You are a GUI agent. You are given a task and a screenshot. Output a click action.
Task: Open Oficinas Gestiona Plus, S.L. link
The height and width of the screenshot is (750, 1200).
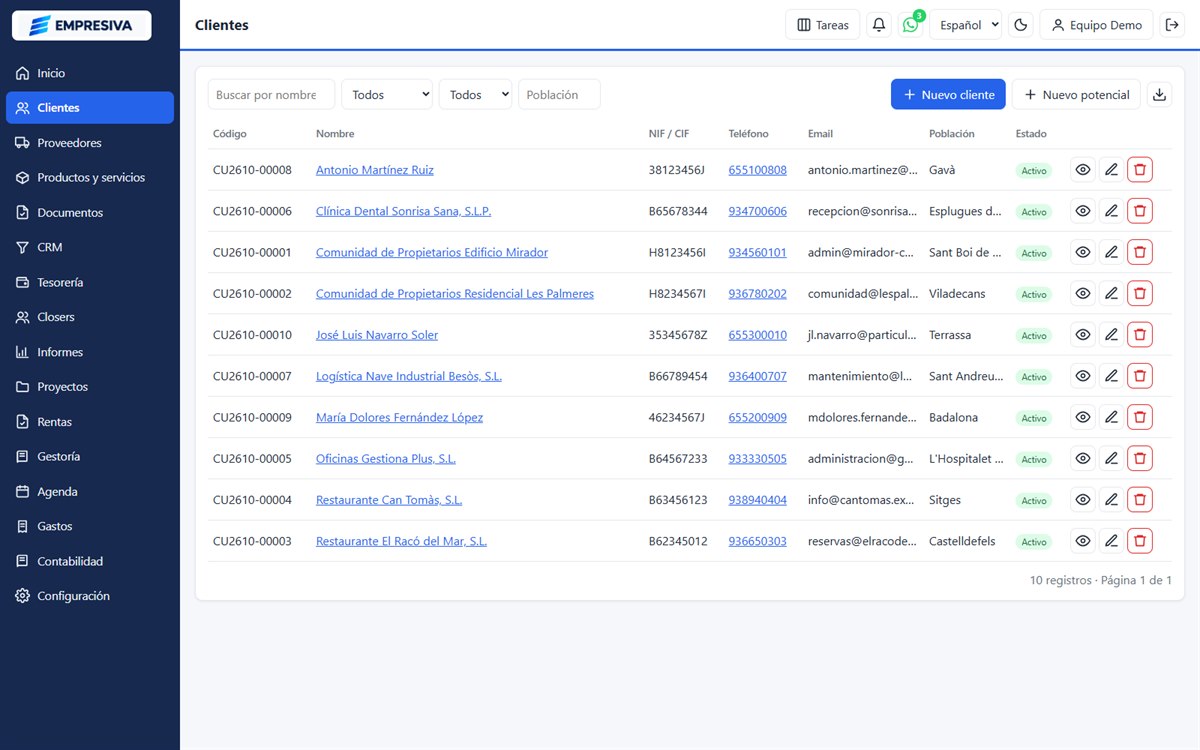386,458
